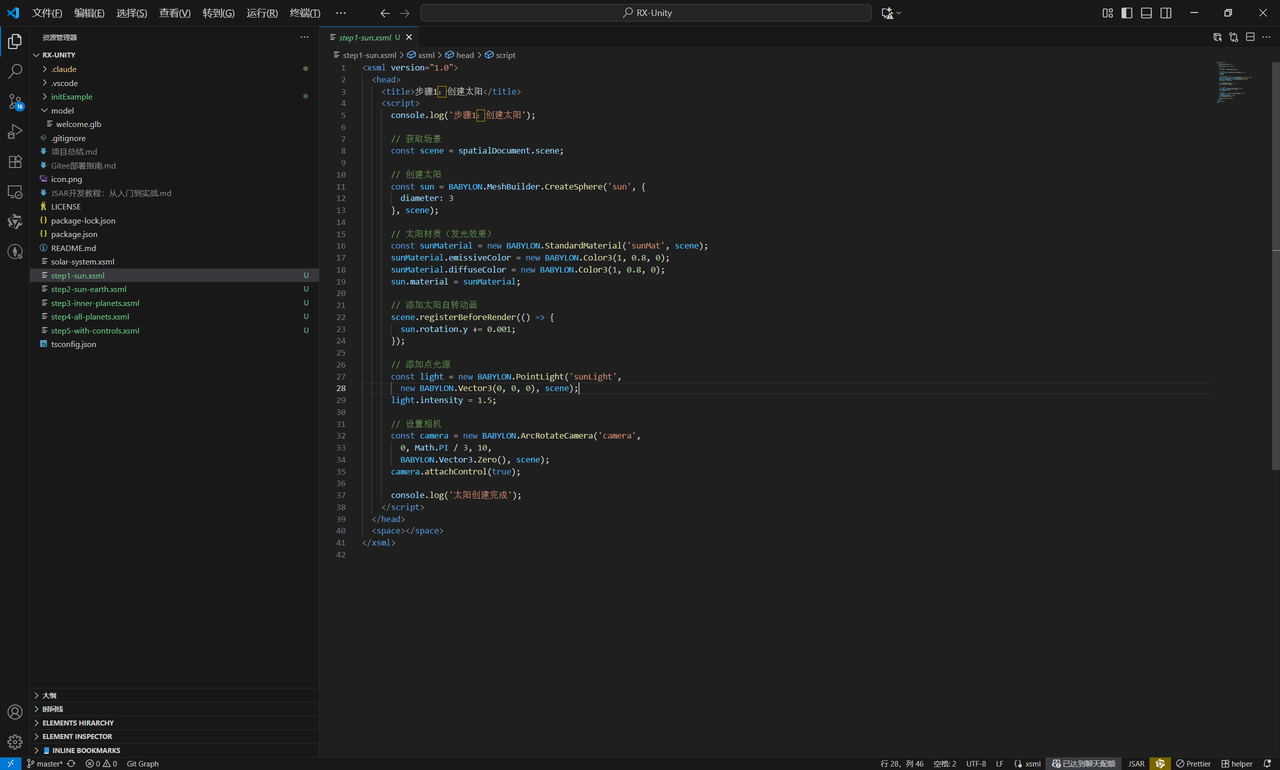
Task: Open the Extensions icon in the sidebar
Action: point(15,161)
